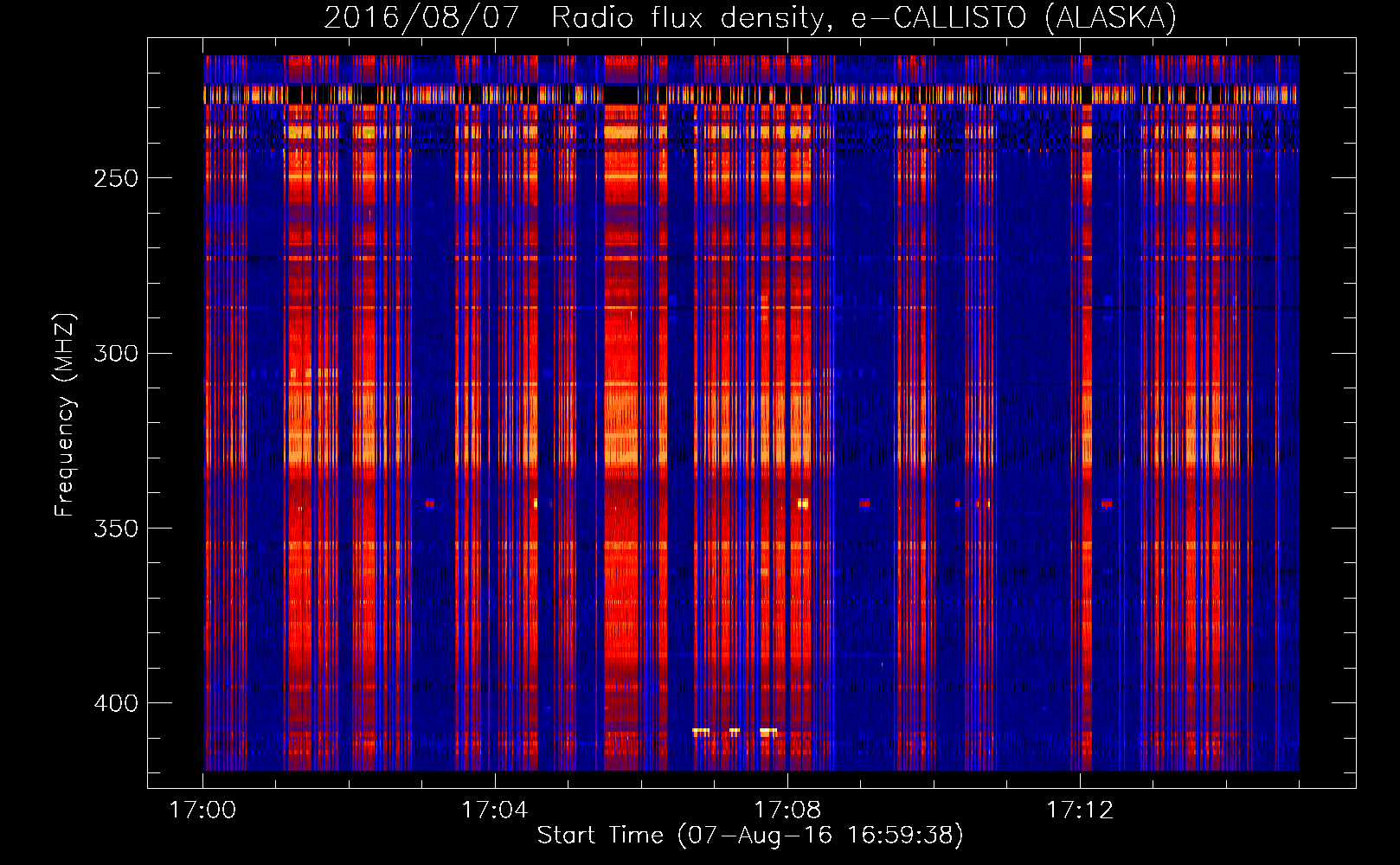Select the '350' frequency axis label
This screenshot has height=865, width=1400.
click(x=116, y=529)
